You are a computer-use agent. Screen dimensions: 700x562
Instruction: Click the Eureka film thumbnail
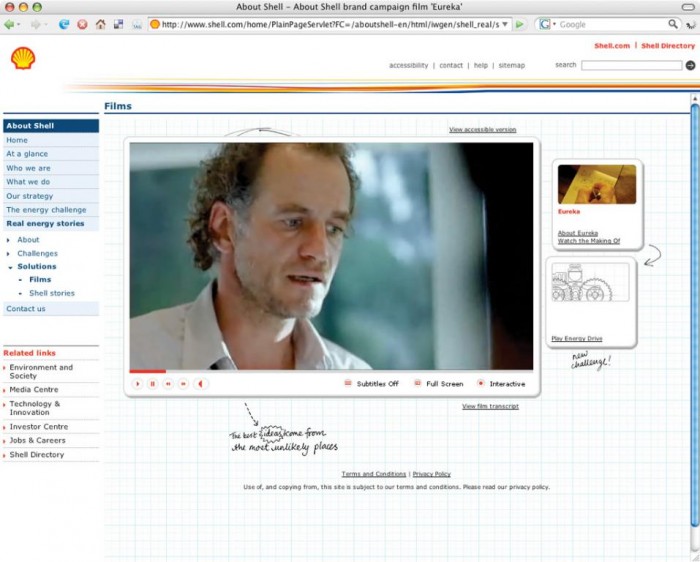coord(597,184)
